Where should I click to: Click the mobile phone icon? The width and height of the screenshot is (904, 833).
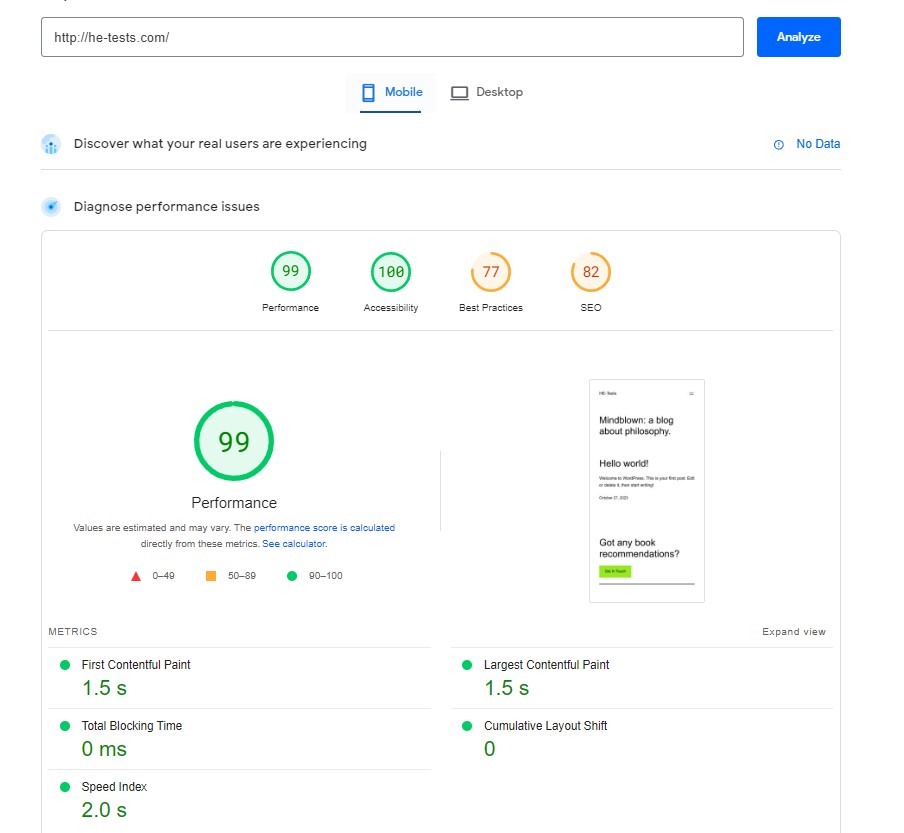click(368, 93)
